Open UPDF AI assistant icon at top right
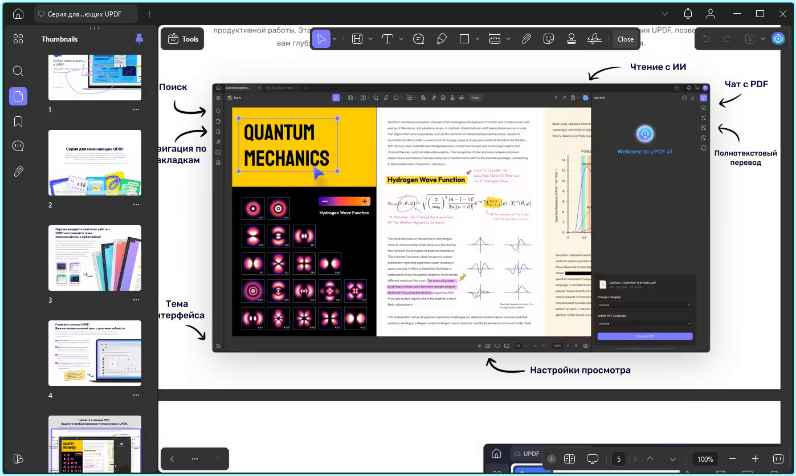The height and width of the screenshot is (476, 796). [778, 39]
